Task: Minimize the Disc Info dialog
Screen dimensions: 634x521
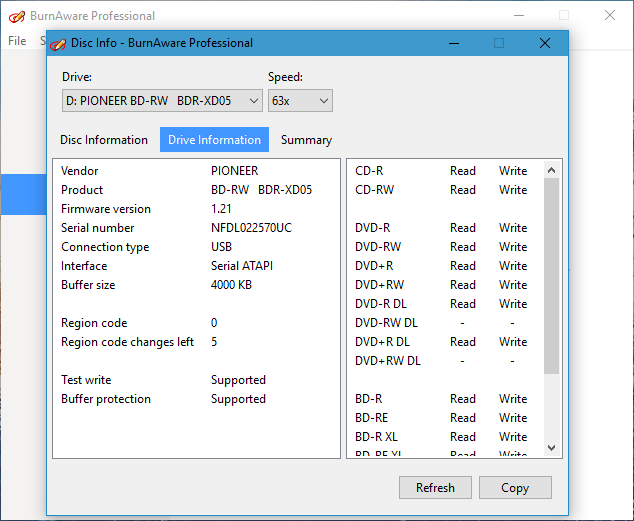Action: 454,43
